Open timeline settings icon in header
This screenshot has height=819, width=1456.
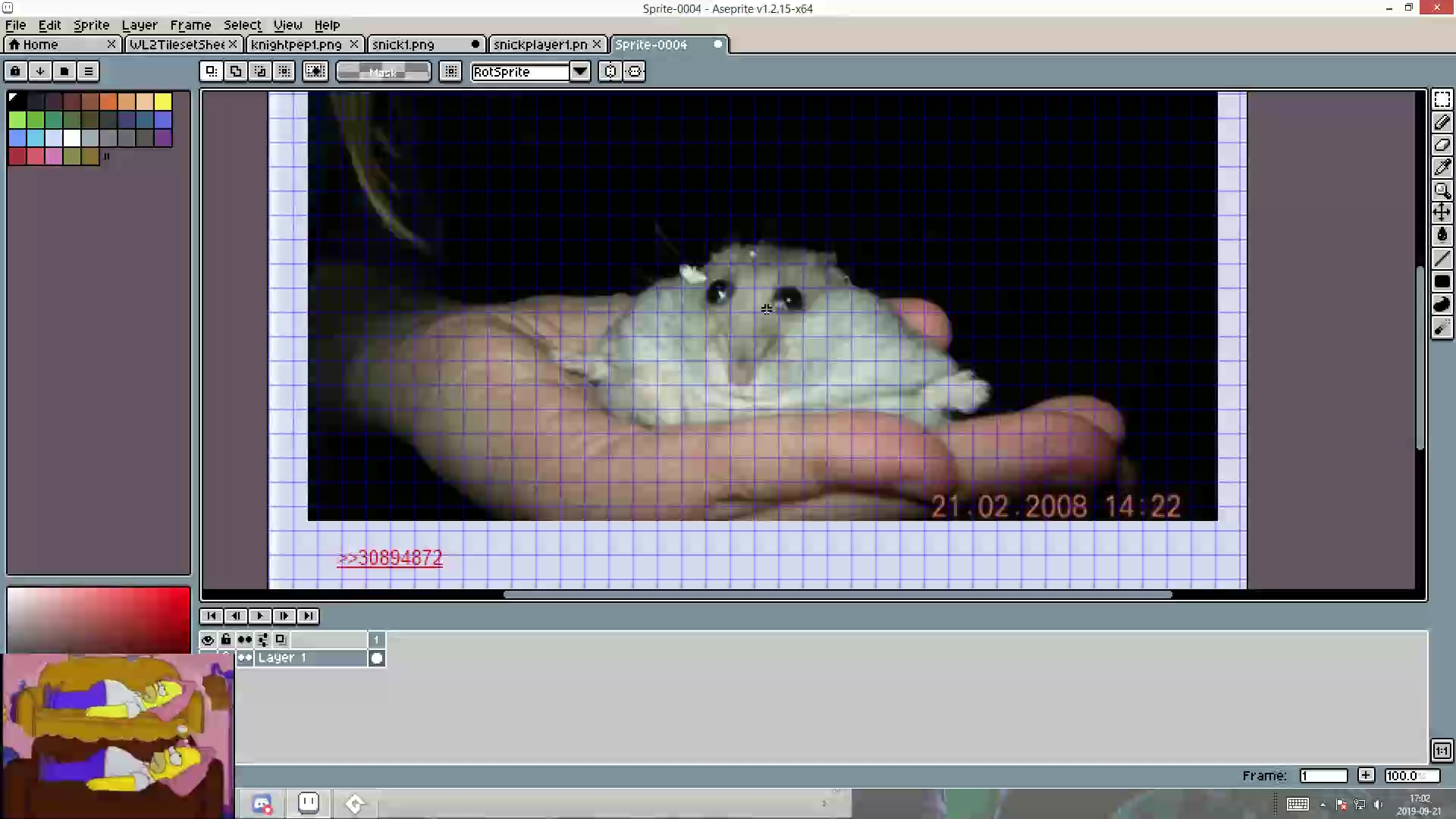click(262, 640)
